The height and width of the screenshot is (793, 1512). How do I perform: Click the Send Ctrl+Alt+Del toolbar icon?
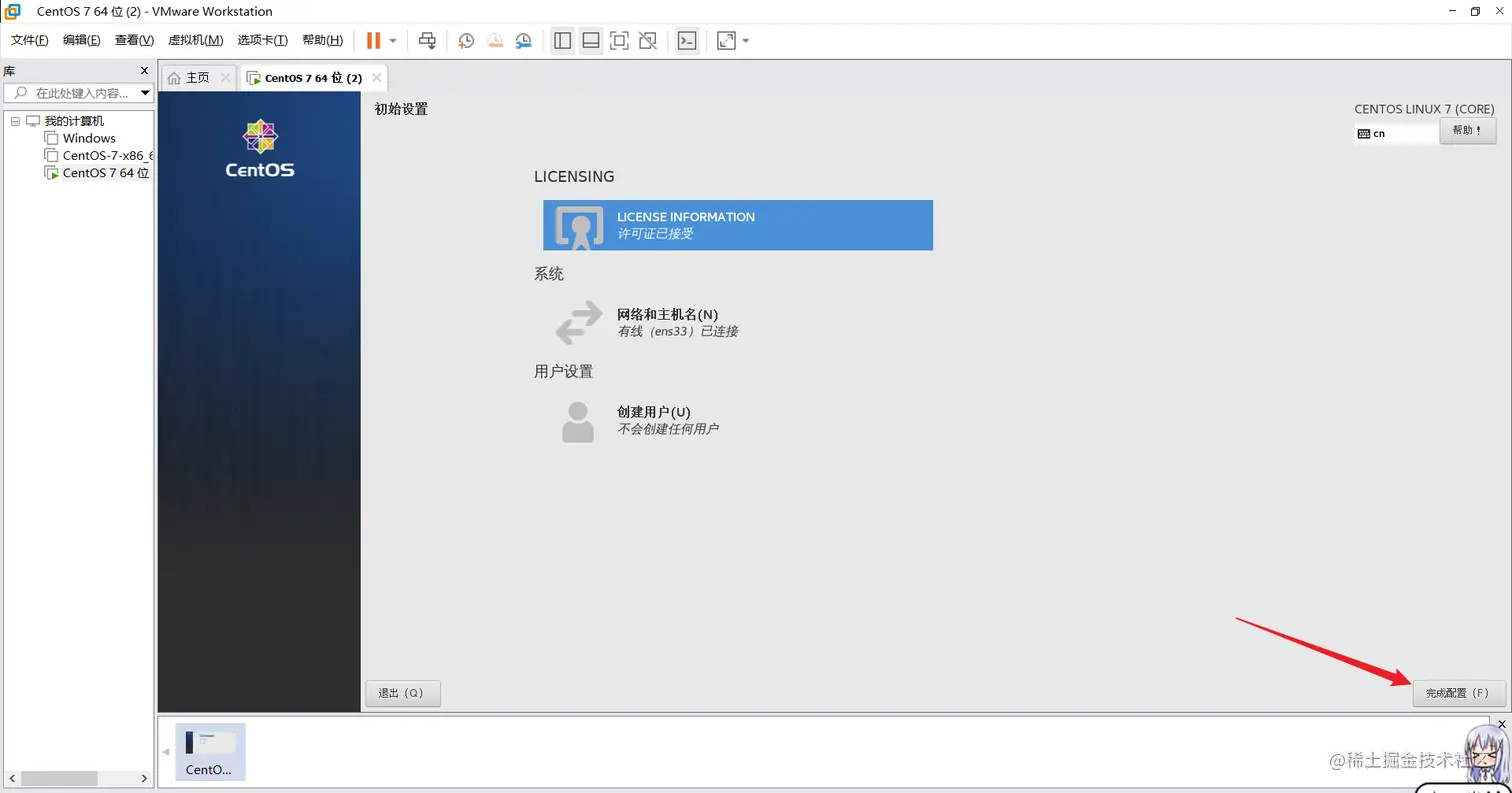[x=427, y=40]
